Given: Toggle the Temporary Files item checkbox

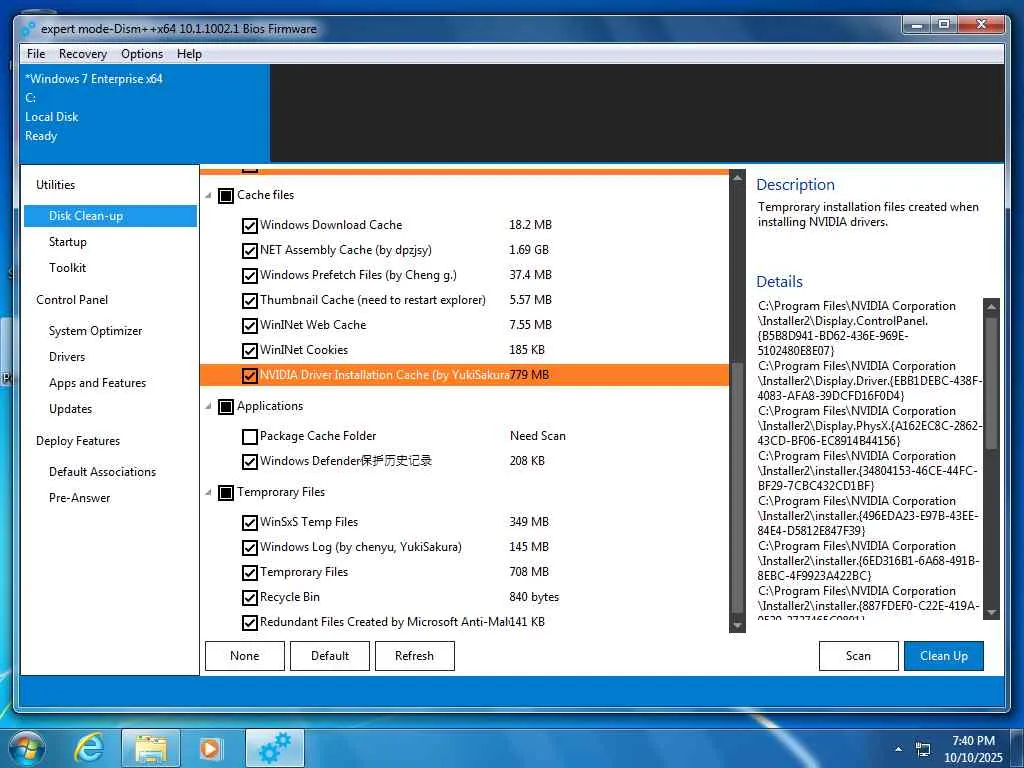Looking at the screenshot, I should coord(249,573).
